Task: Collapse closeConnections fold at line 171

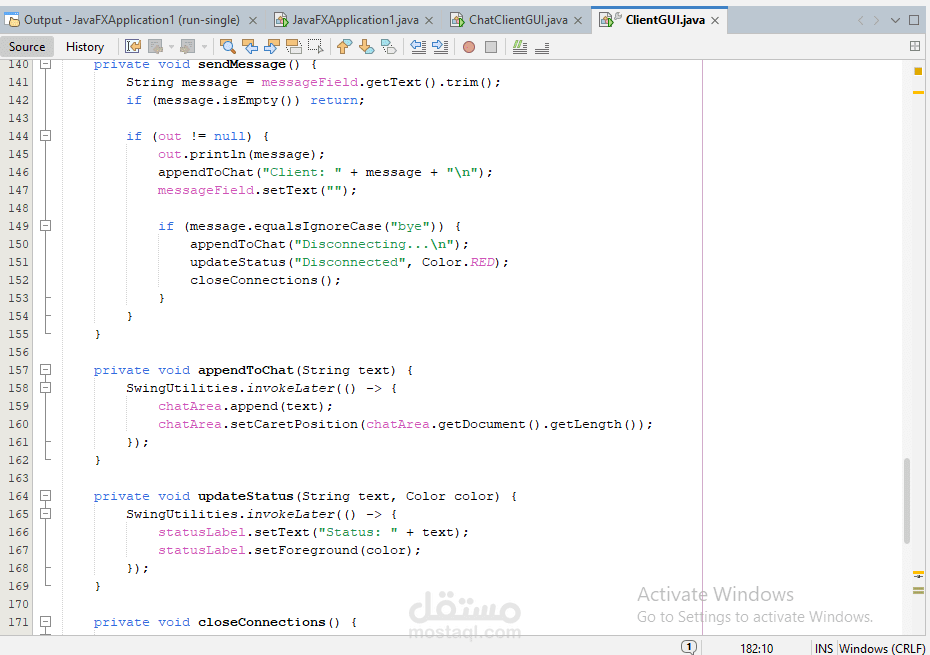Action: 45,622
